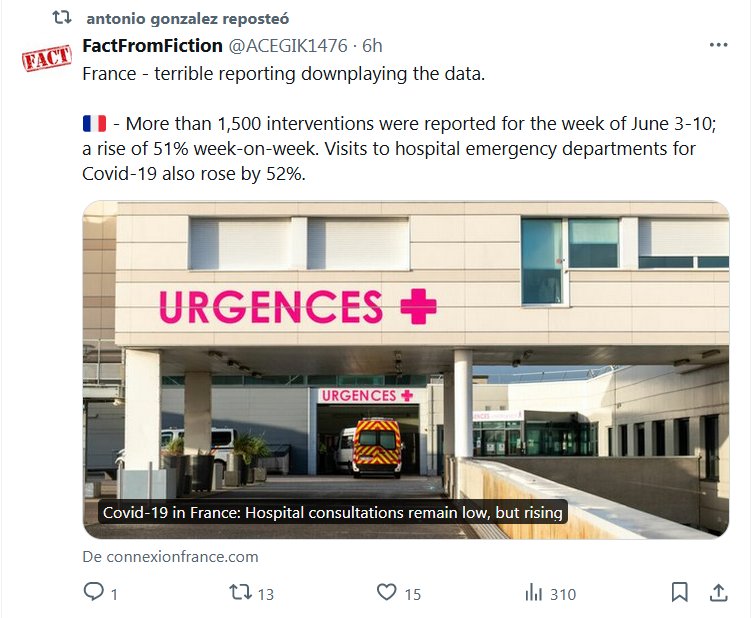The width and height of the screenshot is (754, 618).
Task: Open the FactFromFiction display name
Action: [152, 46]
